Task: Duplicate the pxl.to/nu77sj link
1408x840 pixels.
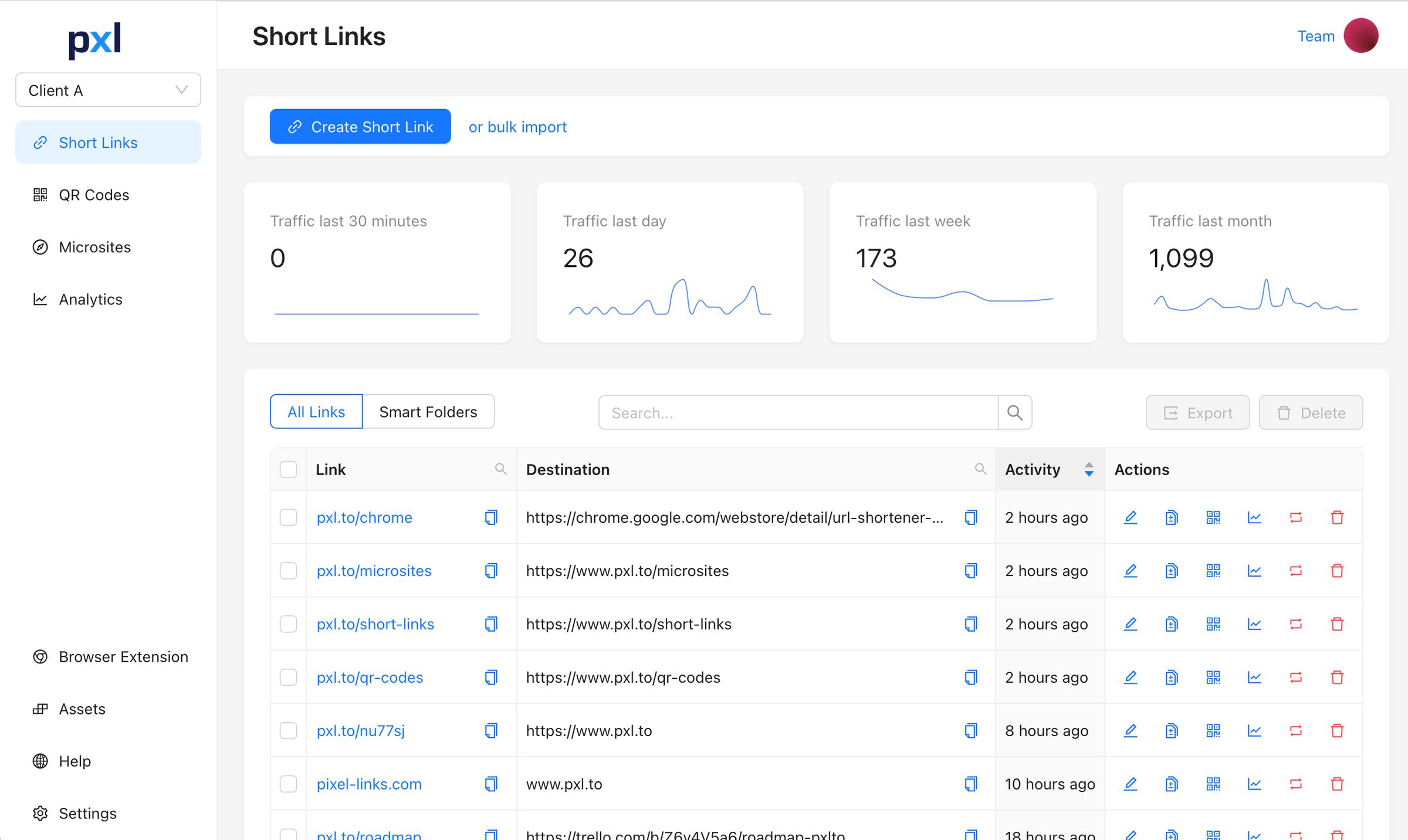Action: click(1172, 730)
